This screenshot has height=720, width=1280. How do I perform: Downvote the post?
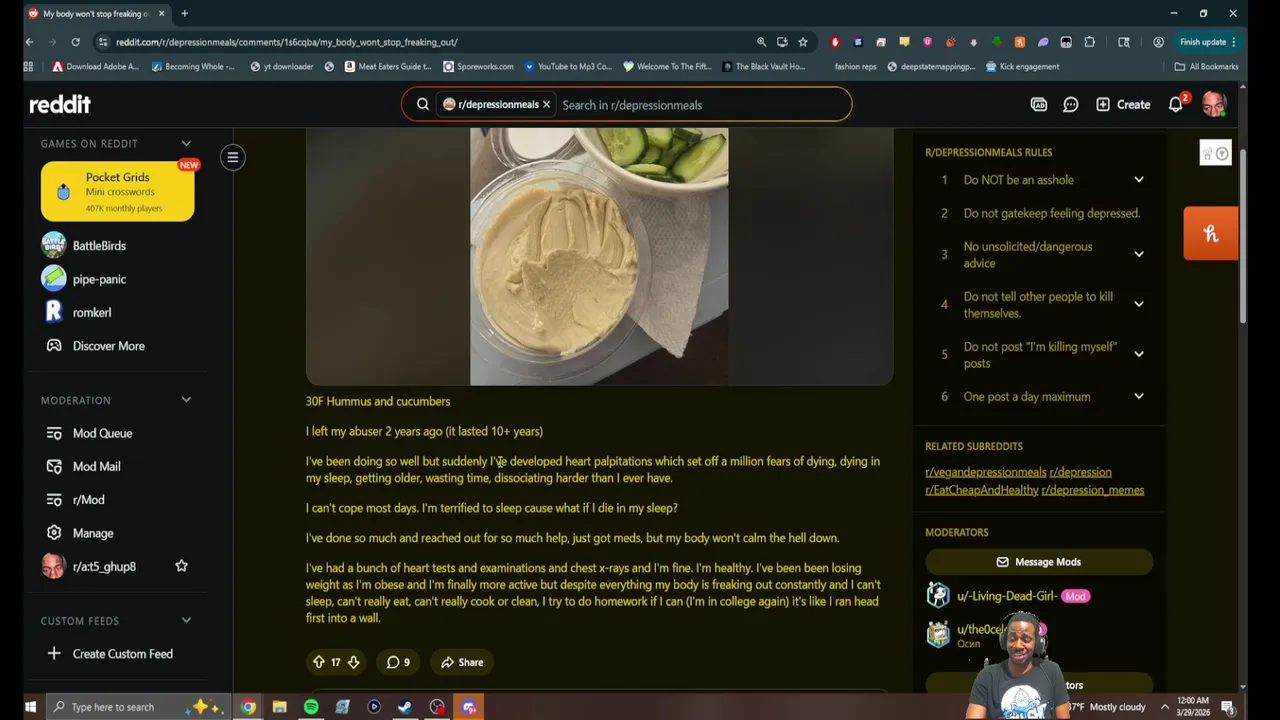click(353, 662)
